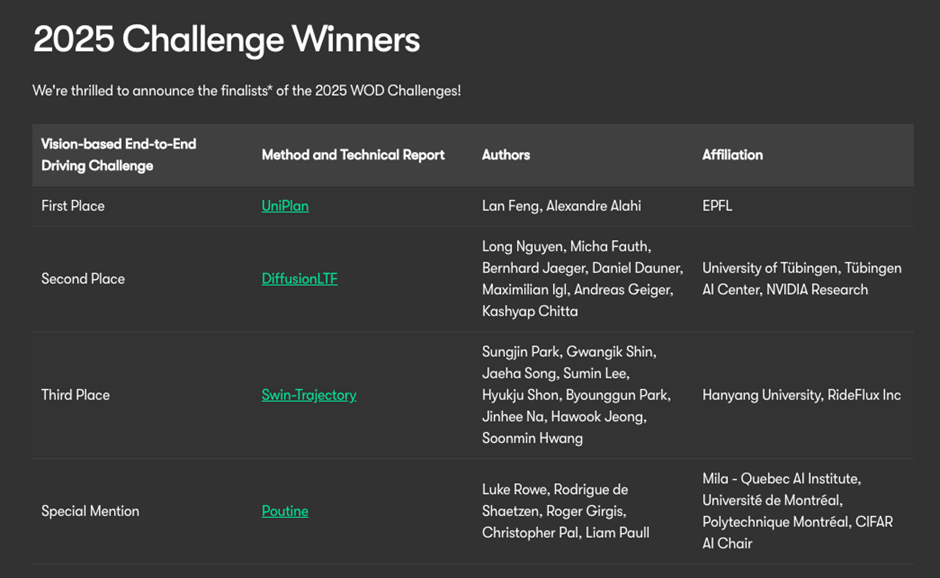Click the finalists announcement sentence
The height and width of the screenshot is (578, 940).
click(246, 91)
